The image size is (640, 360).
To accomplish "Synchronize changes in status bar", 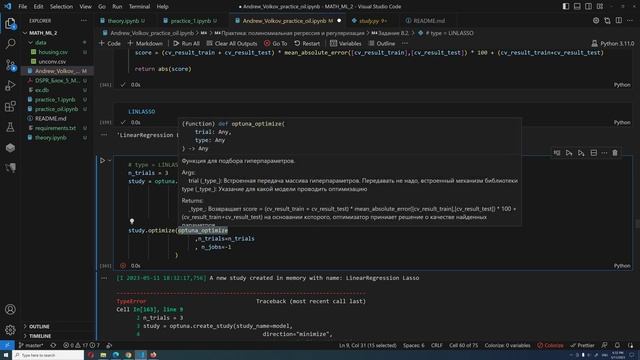I will 53,345.
